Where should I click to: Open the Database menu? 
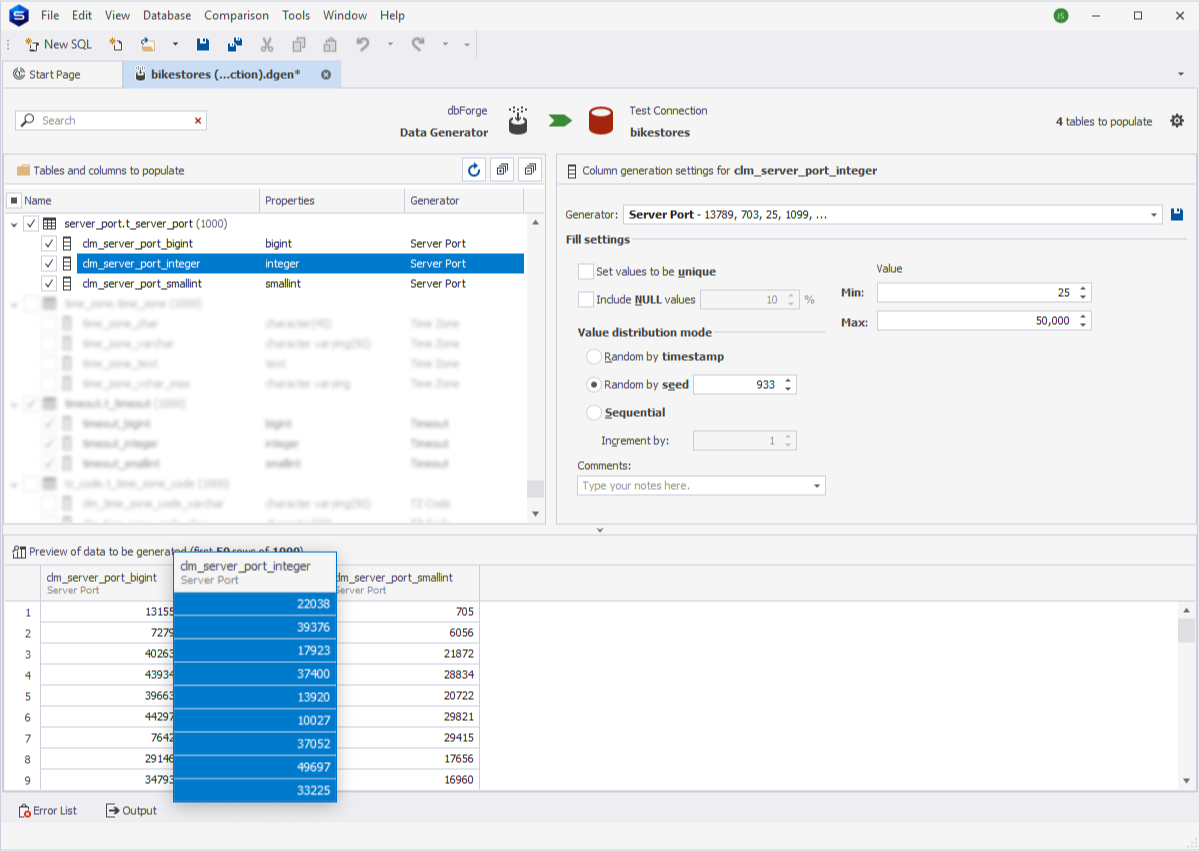[x=167, y=15]
